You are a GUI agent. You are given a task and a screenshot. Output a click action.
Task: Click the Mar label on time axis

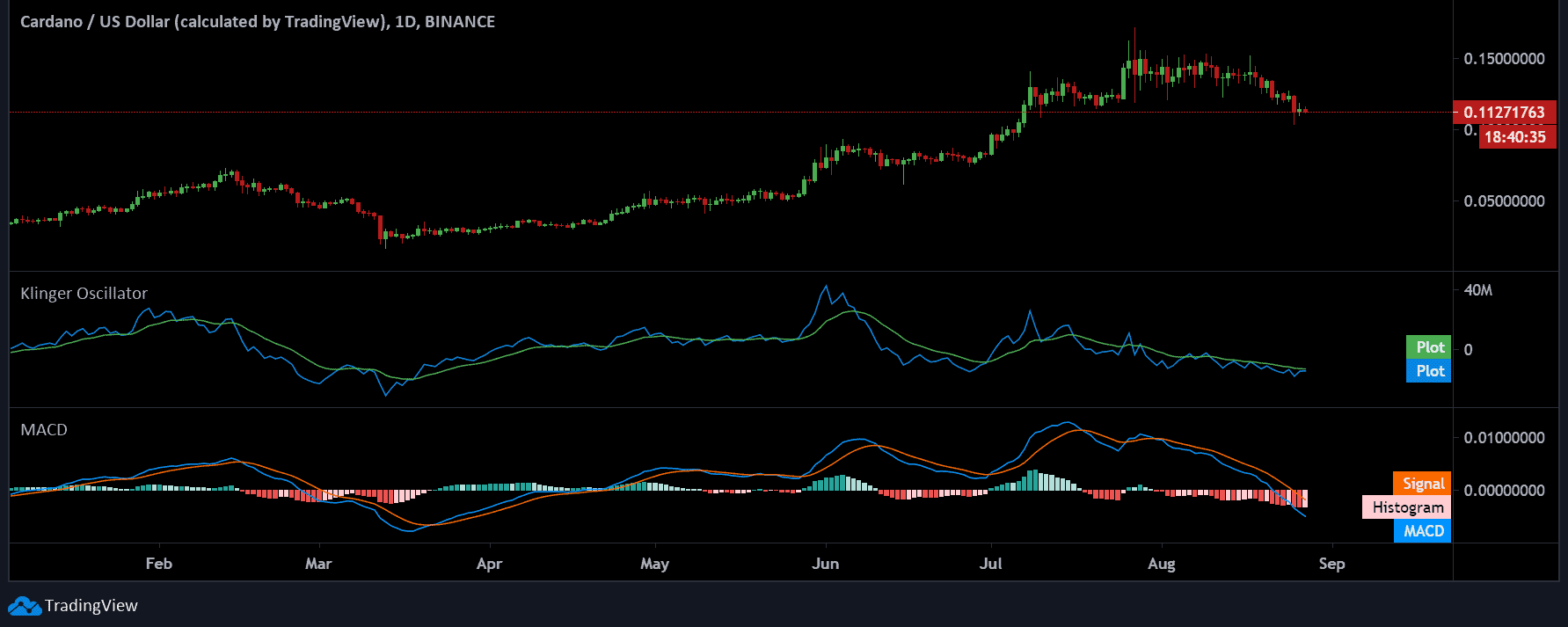click(318, 564)
